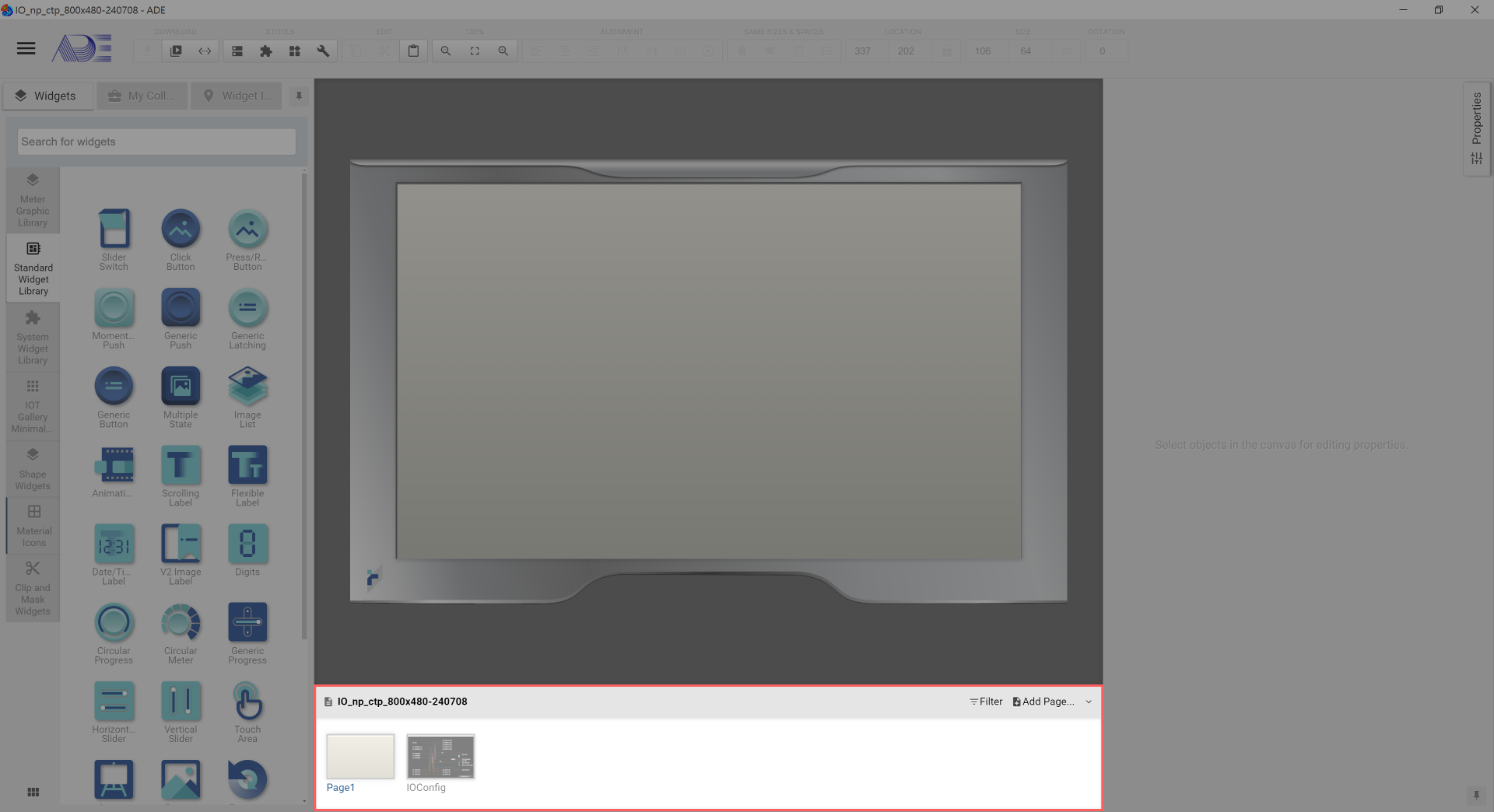Switch to the My Collection tab
The height and width of the screenshot is (812, 1494).
pos(142,96)
